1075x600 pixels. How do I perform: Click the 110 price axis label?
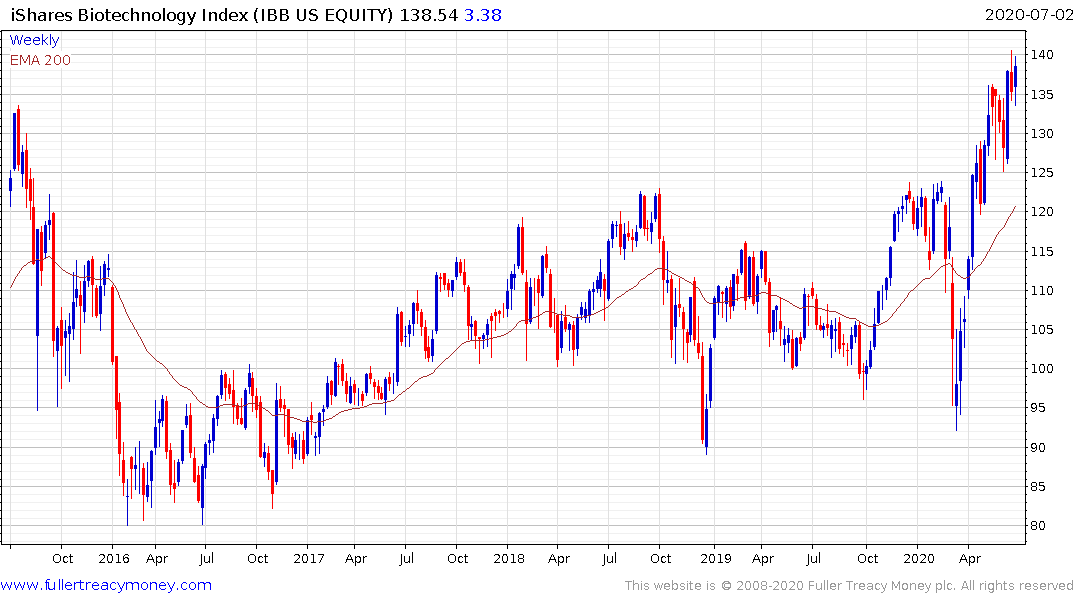[x=1042, y=291]
